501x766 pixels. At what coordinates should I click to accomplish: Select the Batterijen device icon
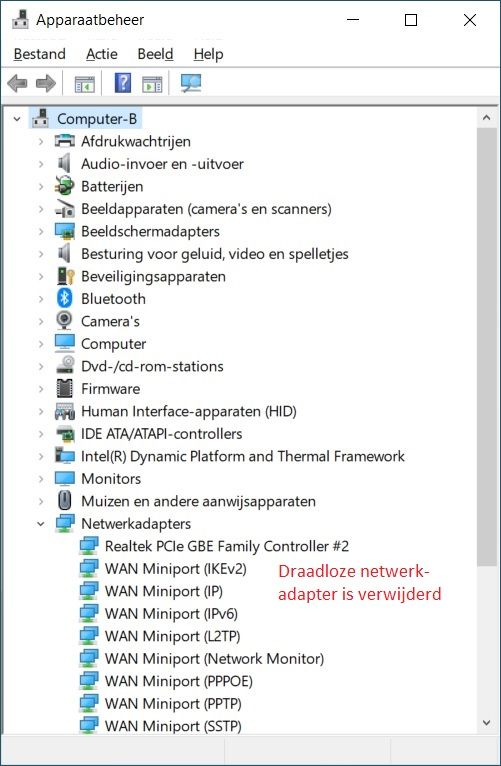click(x=64, y=186)
